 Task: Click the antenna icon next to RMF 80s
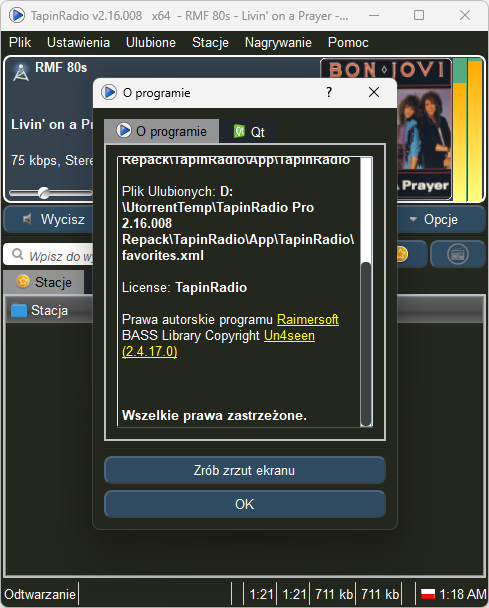pyautogui.click(x=20, y=72)
